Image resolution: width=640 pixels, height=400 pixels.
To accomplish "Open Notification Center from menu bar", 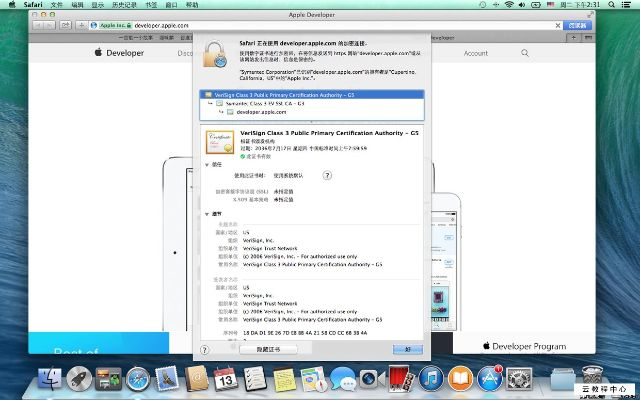I will pos(626,4).
